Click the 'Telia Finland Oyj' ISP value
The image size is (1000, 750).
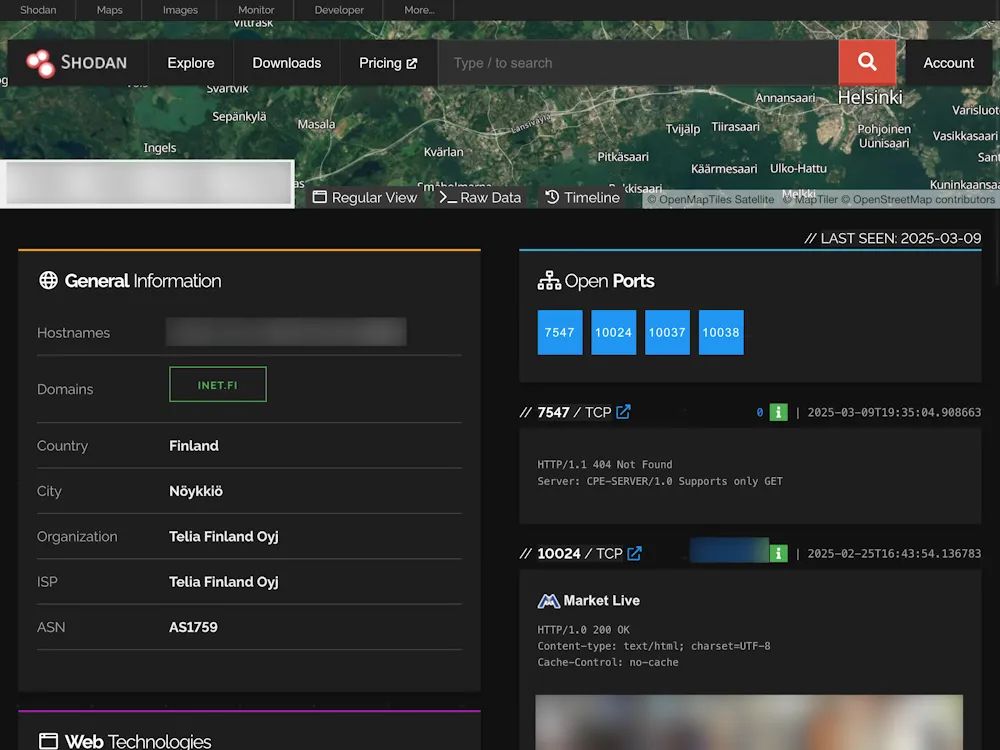[224, 582]
